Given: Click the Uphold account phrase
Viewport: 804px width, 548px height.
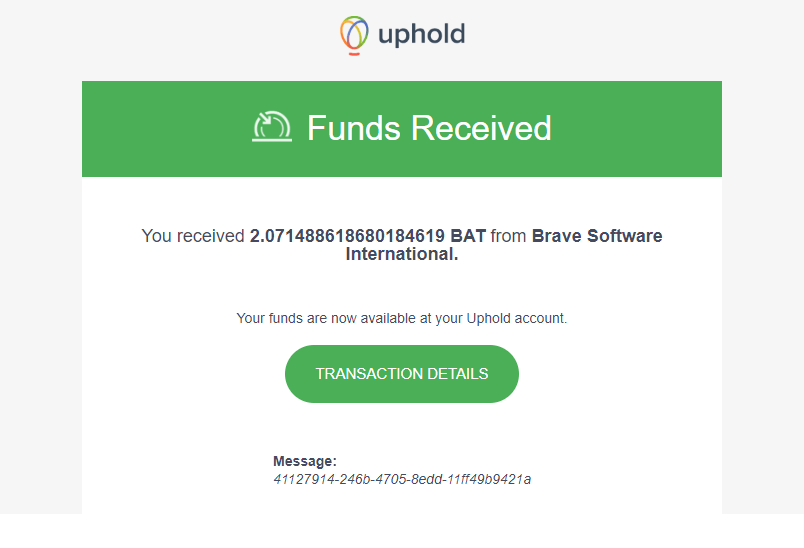Looking at the screenshot, I should click(515, 318).
